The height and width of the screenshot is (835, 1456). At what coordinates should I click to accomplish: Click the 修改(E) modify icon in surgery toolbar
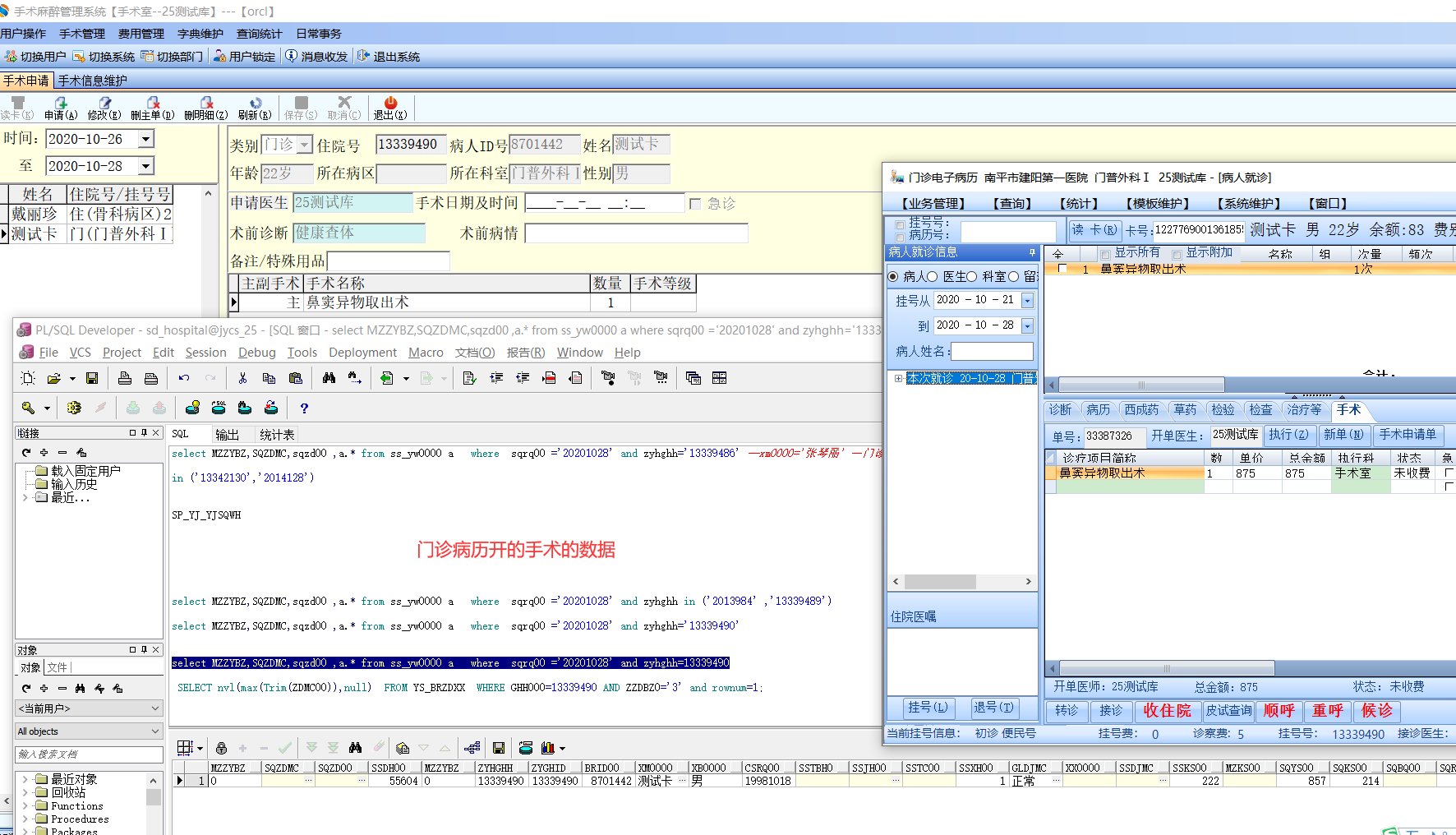[104, 108]
